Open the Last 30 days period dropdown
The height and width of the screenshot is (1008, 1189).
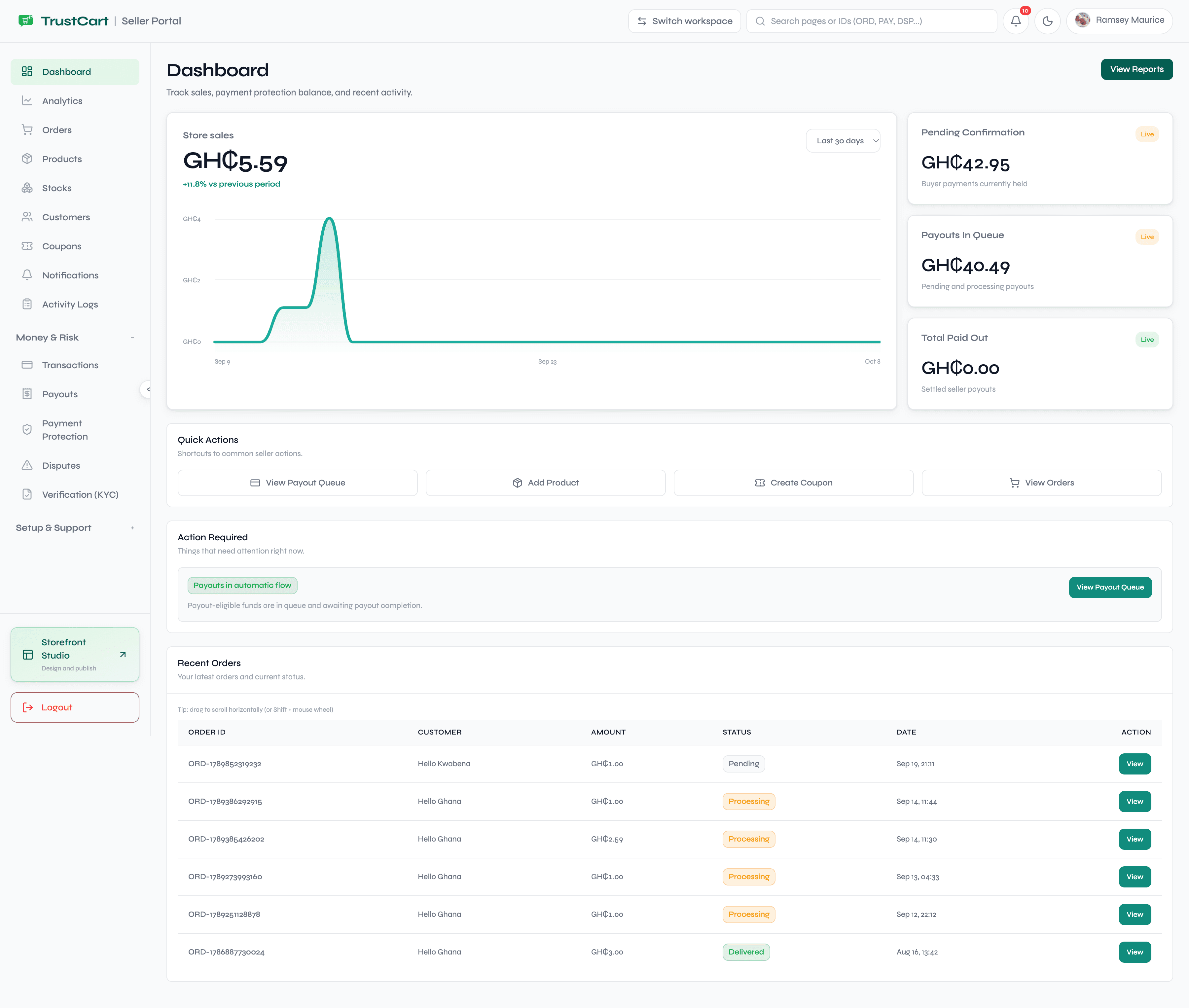[x=843, y=141]
